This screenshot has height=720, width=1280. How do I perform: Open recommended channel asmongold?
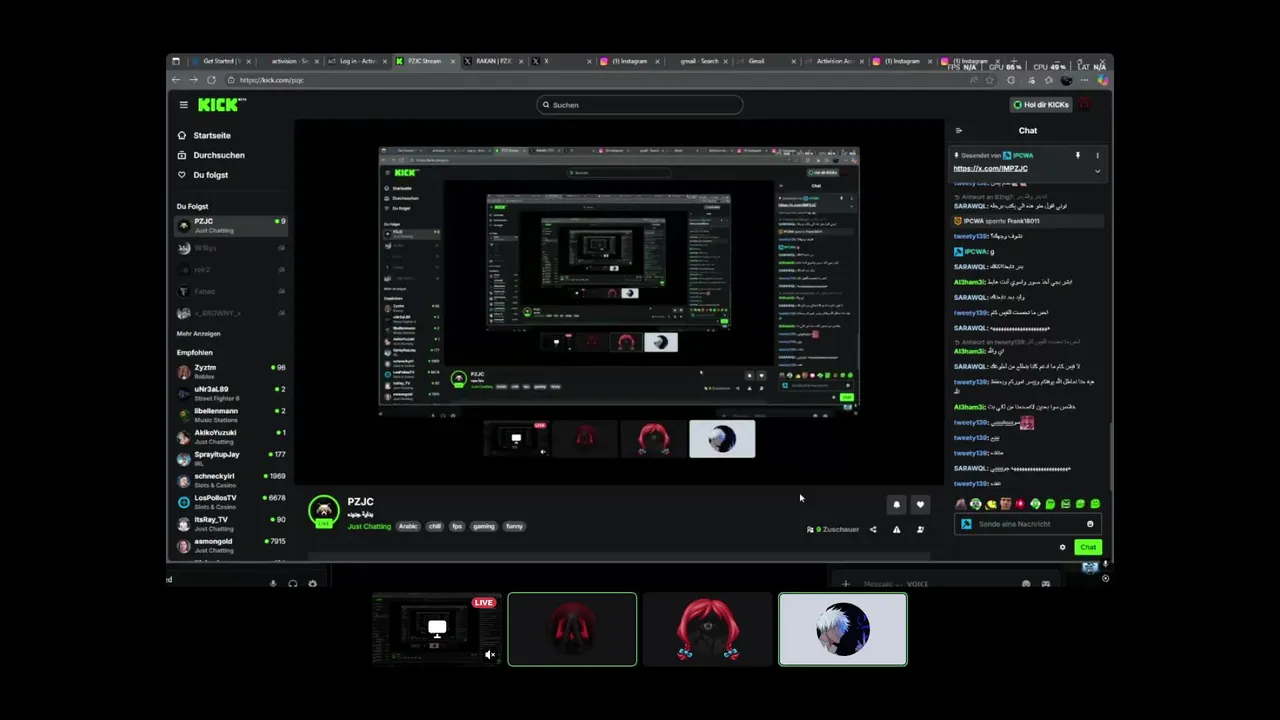coord(231,546)
